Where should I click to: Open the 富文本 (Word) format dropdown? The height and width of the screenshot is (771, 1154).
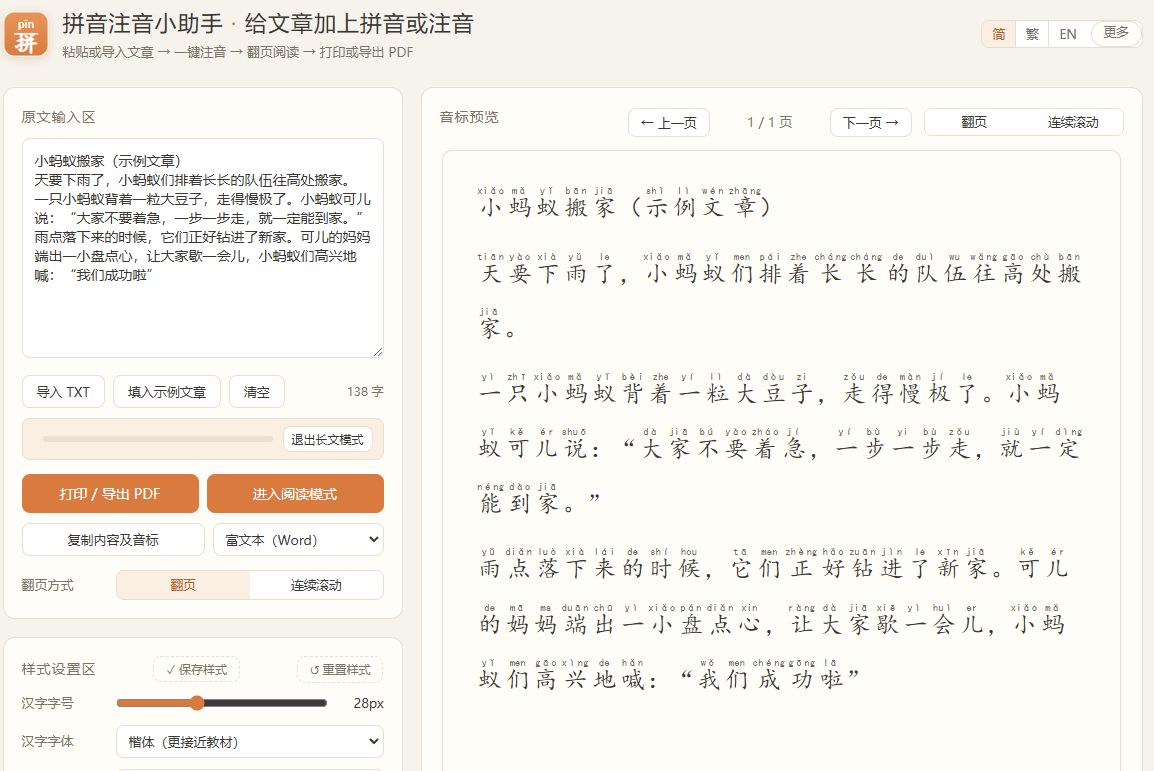pyautogui.click(x=298, y=540)
